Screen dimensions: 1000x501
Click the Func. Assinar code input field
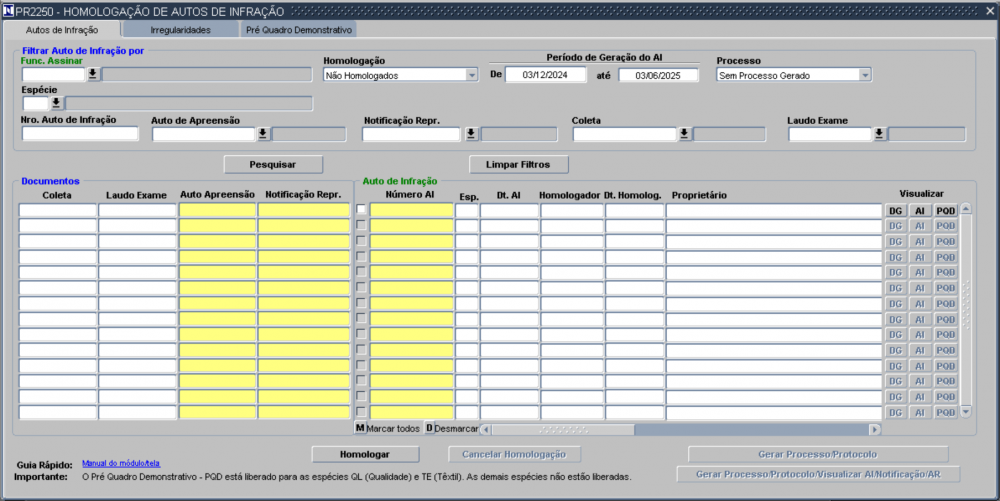[x=54, y=74]
